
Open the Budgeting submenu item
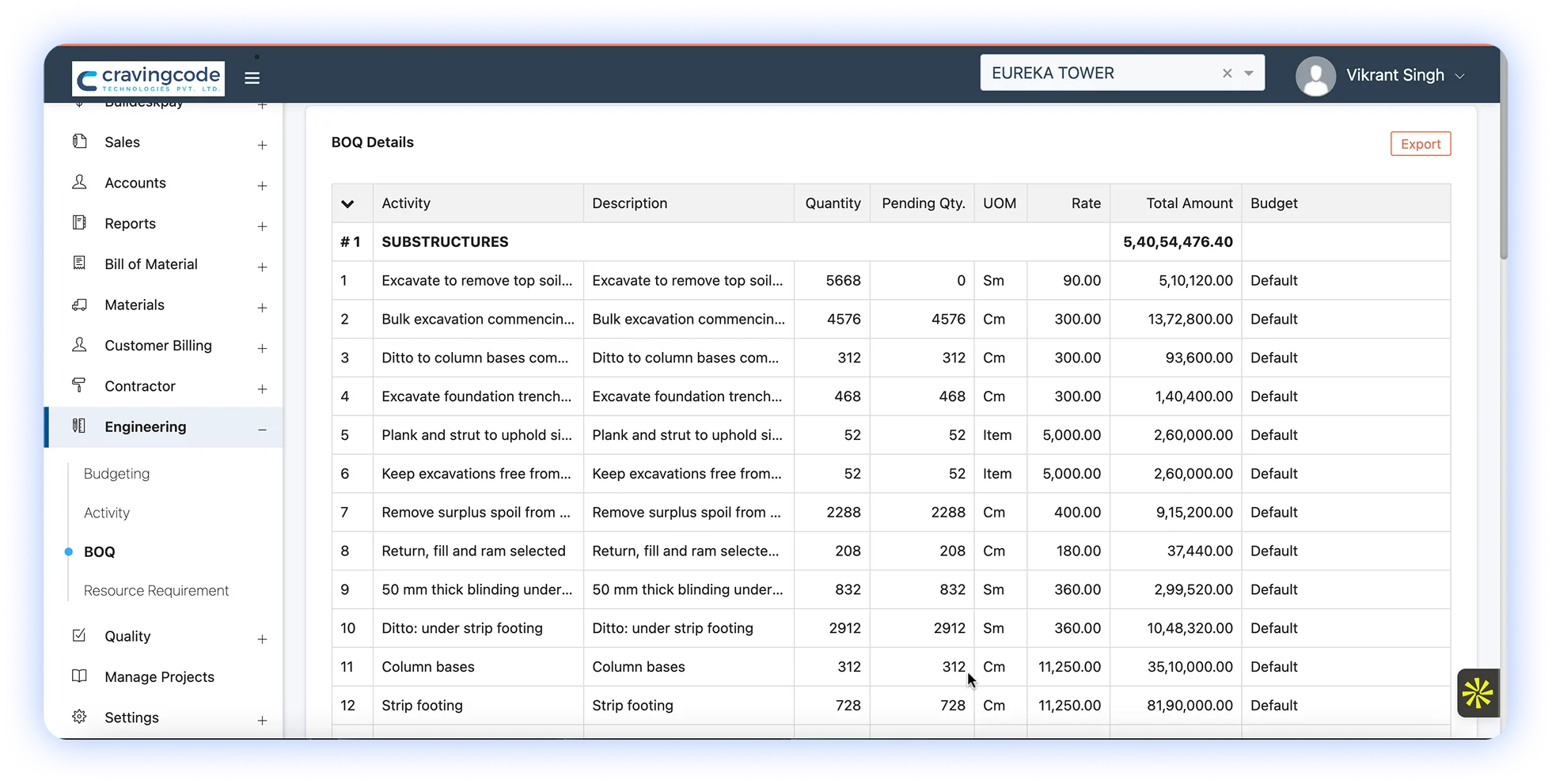[116, 473]
